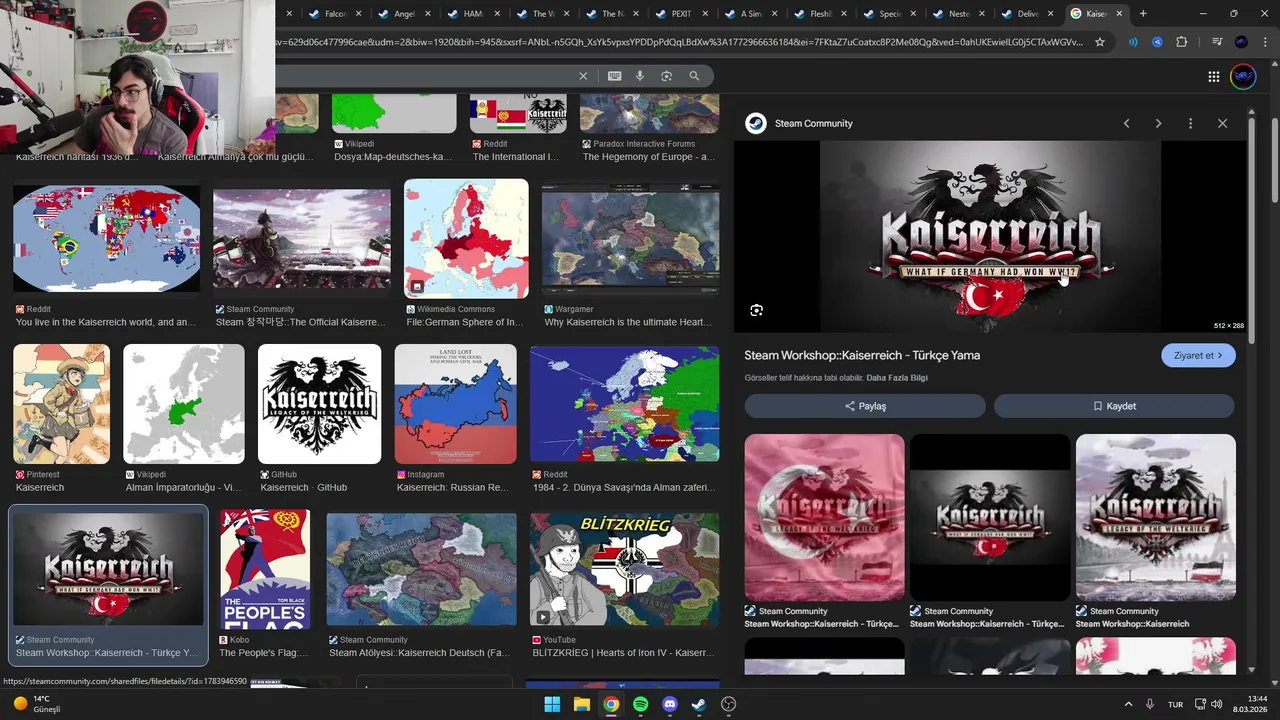Open the Windows Start menu
Viewport: 1280px width, 720px height.
tap(552, 704)
